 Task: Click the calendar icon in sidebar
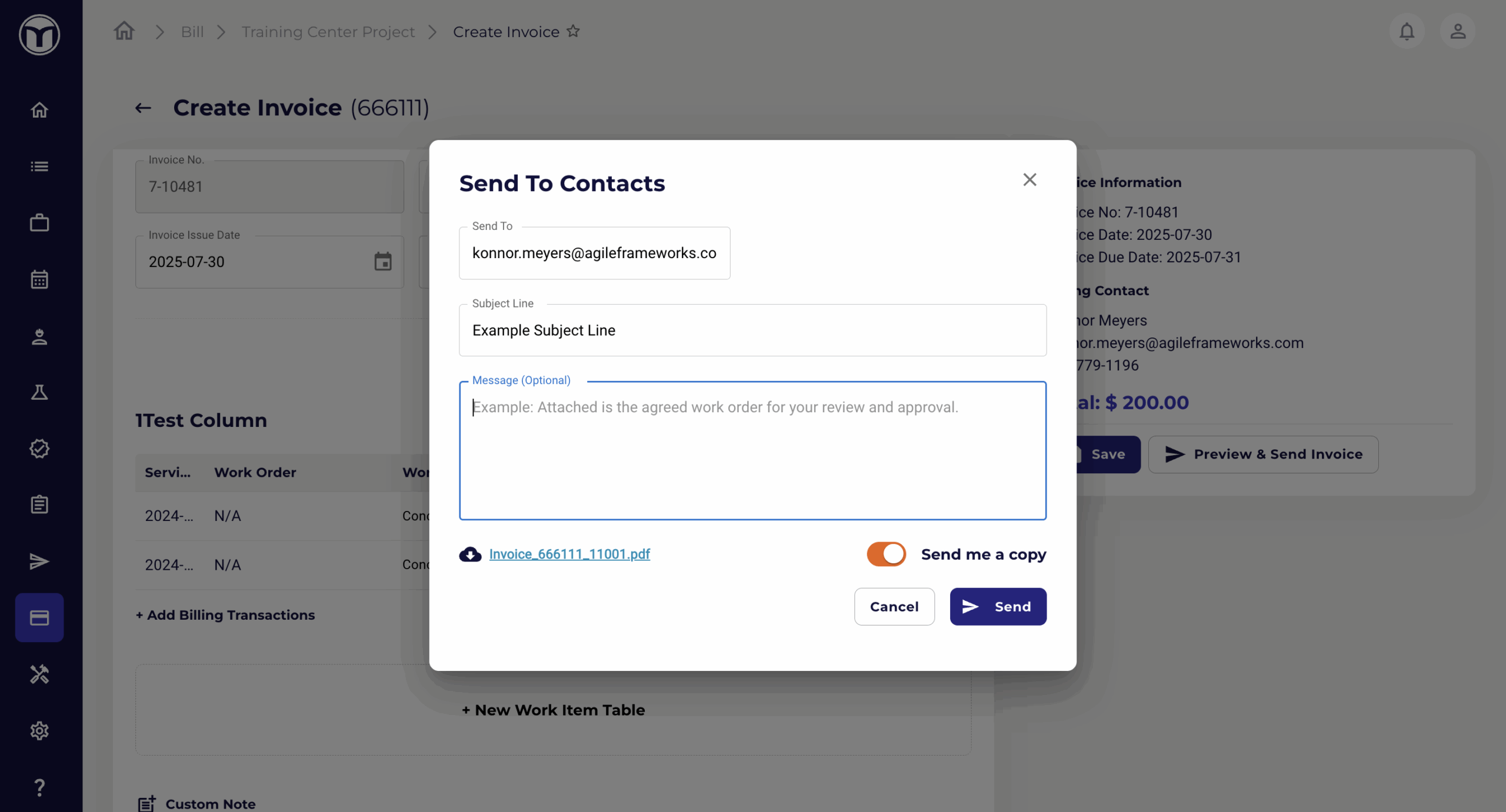click(39, 279)
